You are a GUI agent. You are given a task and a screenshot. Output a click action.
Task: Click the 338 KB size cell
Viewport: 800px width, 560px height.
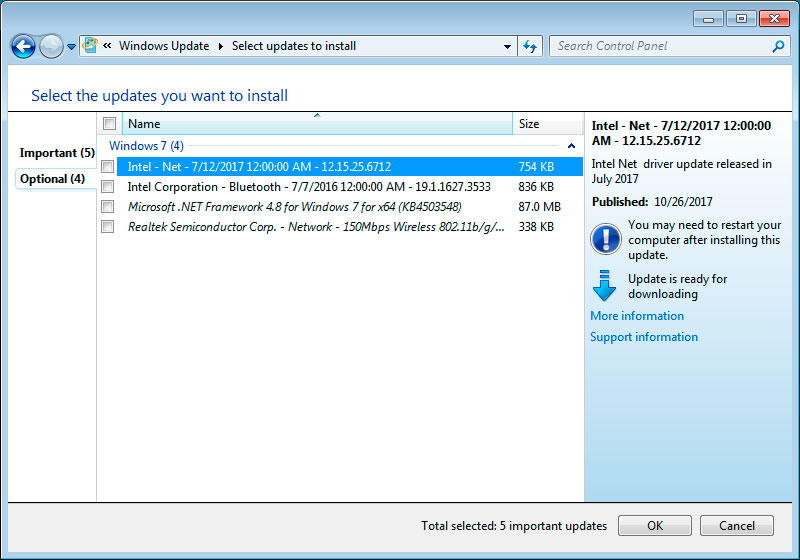coord(536,226)
